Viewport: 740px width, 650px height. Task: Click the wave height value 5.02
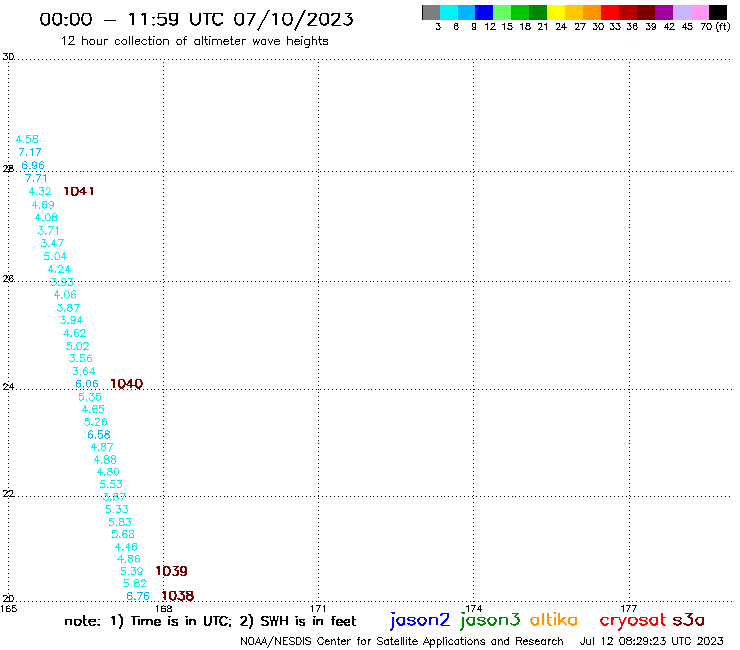pyautogui.click(x=77, y=346)
